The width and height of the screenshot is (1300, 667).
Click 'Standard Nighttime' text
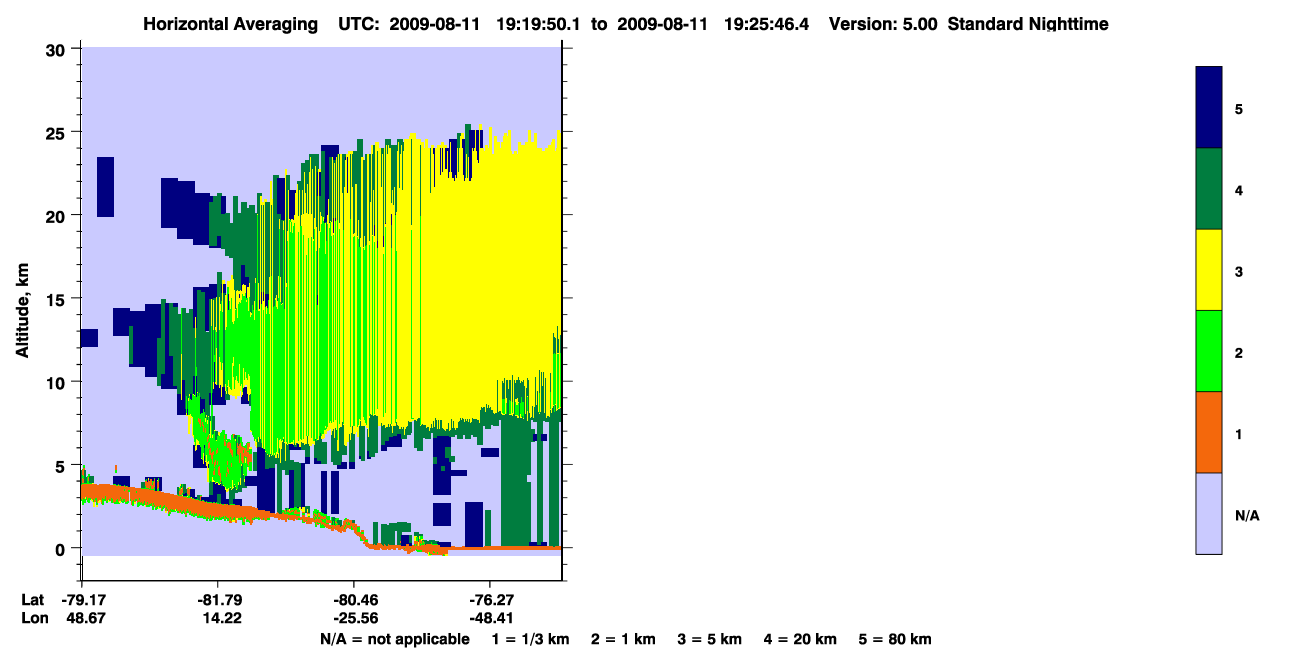tap(1027, 24)
